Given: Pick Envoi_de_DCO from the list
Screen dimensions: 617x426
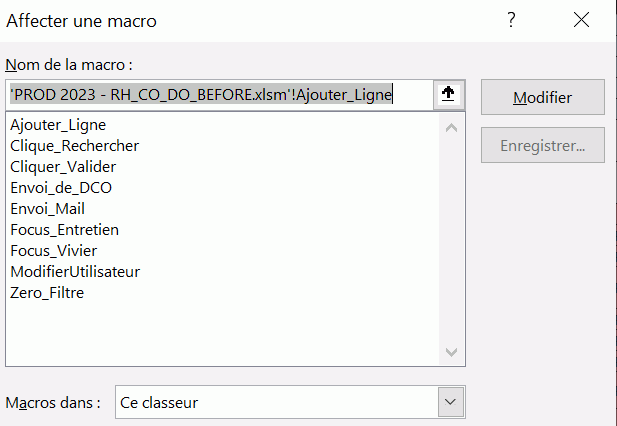Looking at the screenshot, I should click(57, 188).
